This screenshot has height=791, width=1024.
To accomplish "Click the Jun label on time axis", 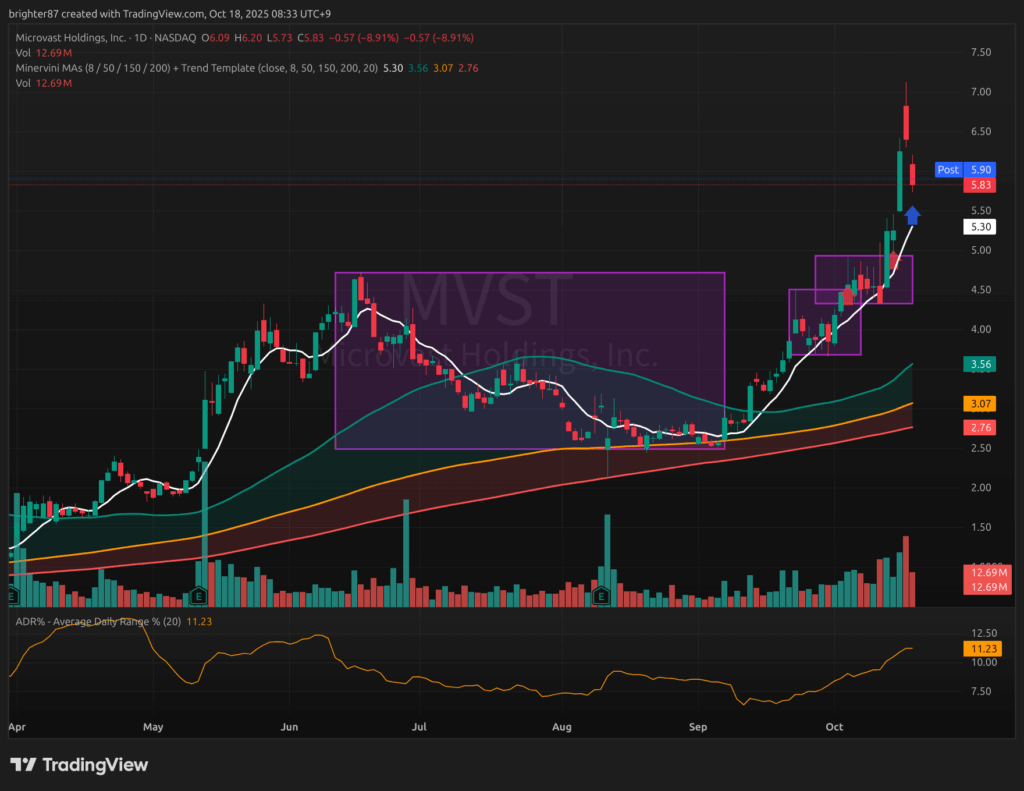I will pos(291,728).
